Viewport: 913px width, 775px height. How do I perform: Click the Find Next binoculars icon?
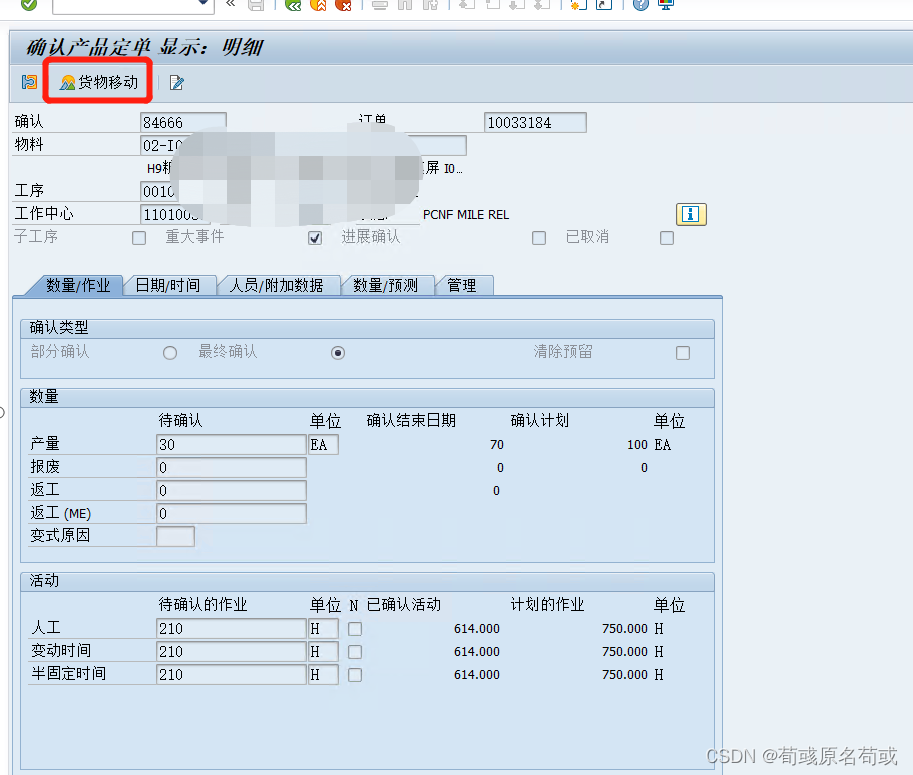coord(430,5)
